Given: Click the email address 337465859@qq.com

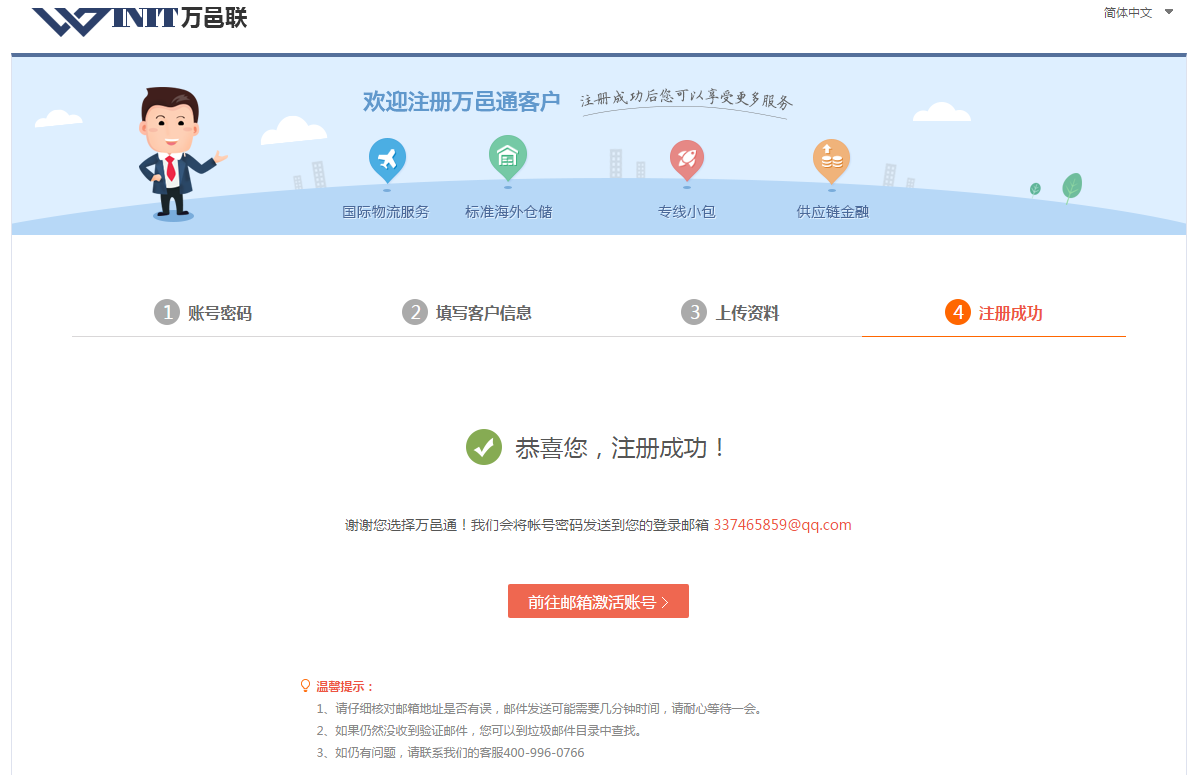Looking at the screenshot, I should [782, 525].
